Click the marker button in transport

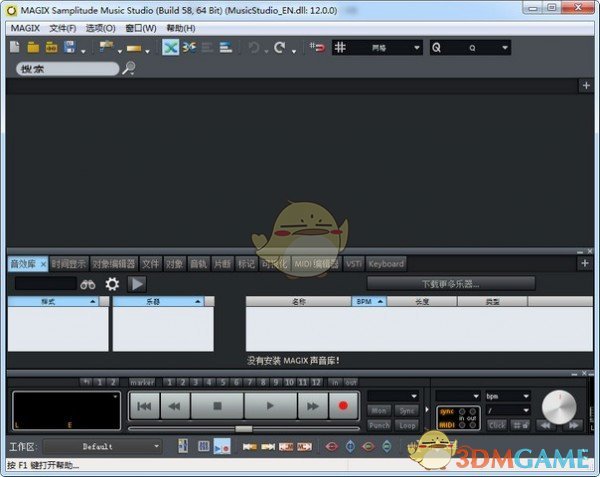[x=142, y=382]
